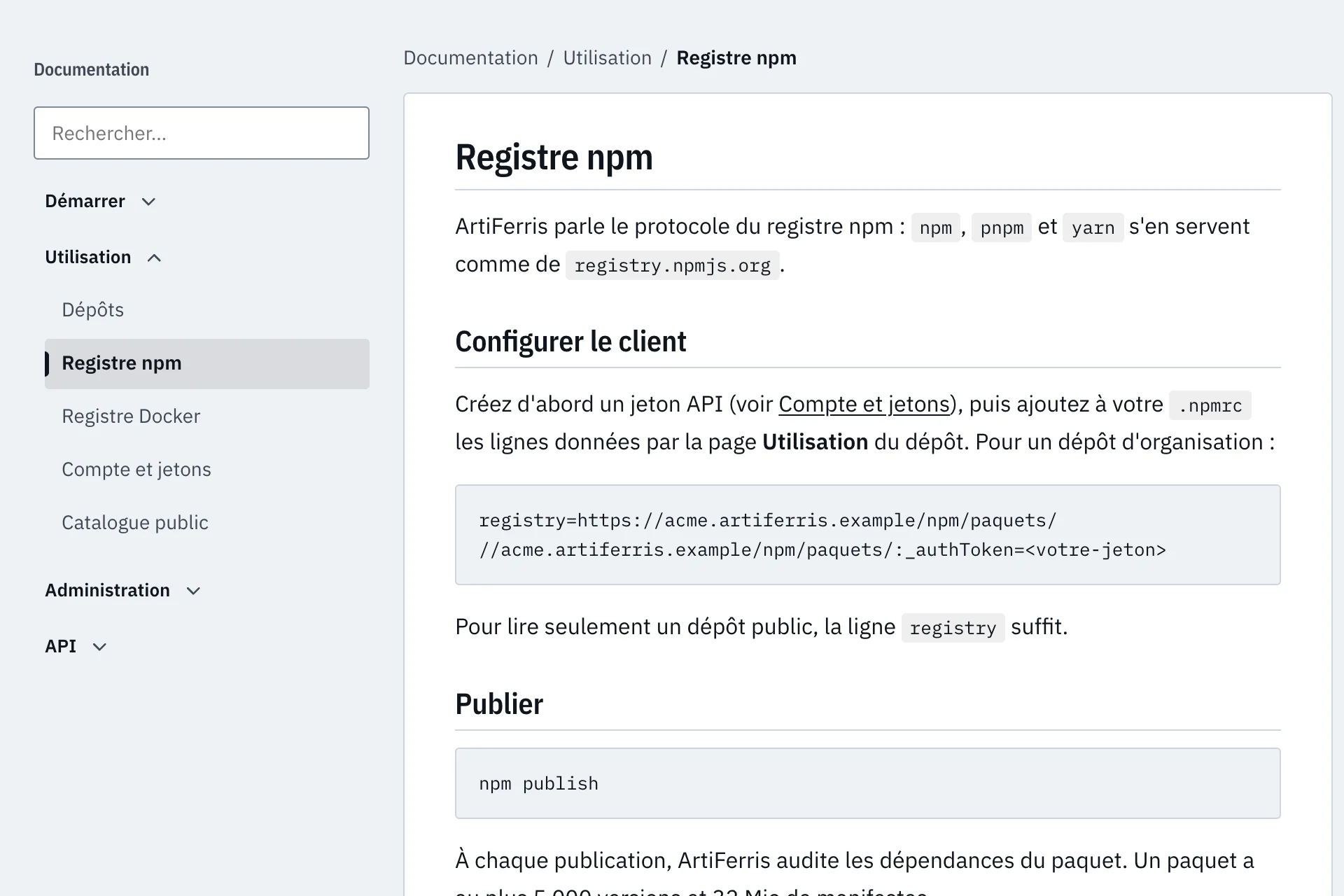Click the registry=https code line
This screenshot has height=896, width=1344.
point(768,521)
